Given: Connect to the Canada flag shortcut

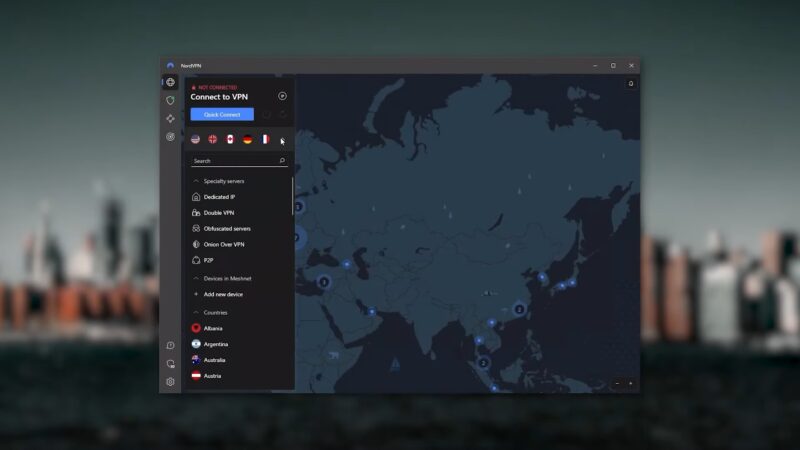Looking at the screenshot, I should click(230, 139).
